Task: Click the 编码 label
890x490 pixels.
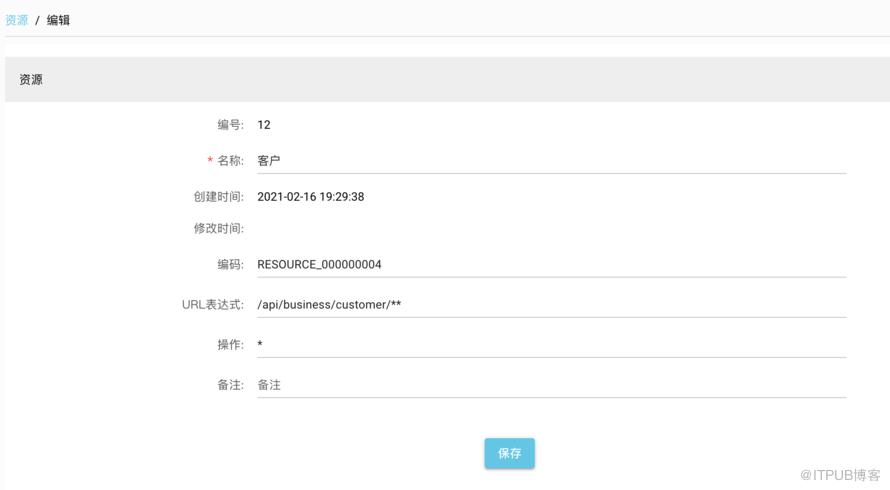Action: 230,265
